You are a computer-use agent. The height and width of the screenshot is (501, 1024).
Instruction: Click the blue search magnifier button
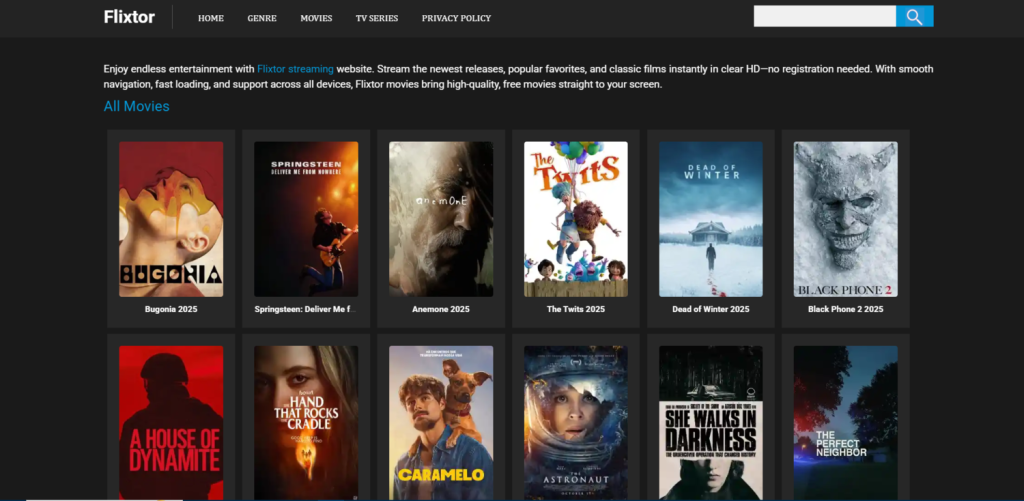[914, 16]
